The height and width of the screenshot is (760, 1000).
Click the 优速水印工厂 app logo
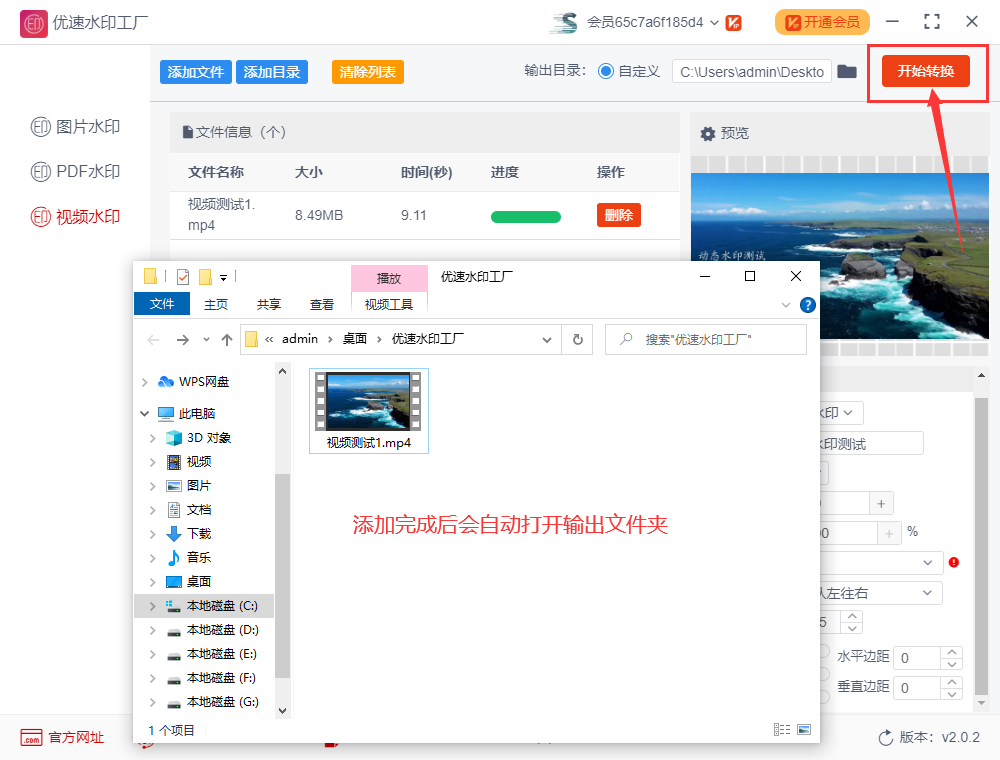(x=33, y=22)
